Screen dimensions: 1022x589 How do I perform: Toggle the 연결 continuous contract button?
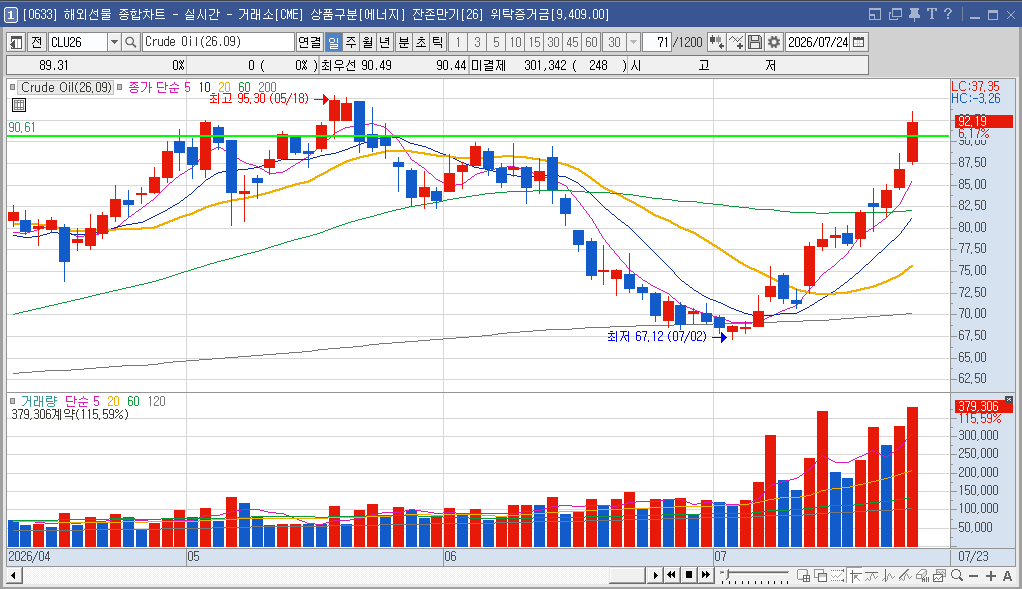(x=310, y=42)
